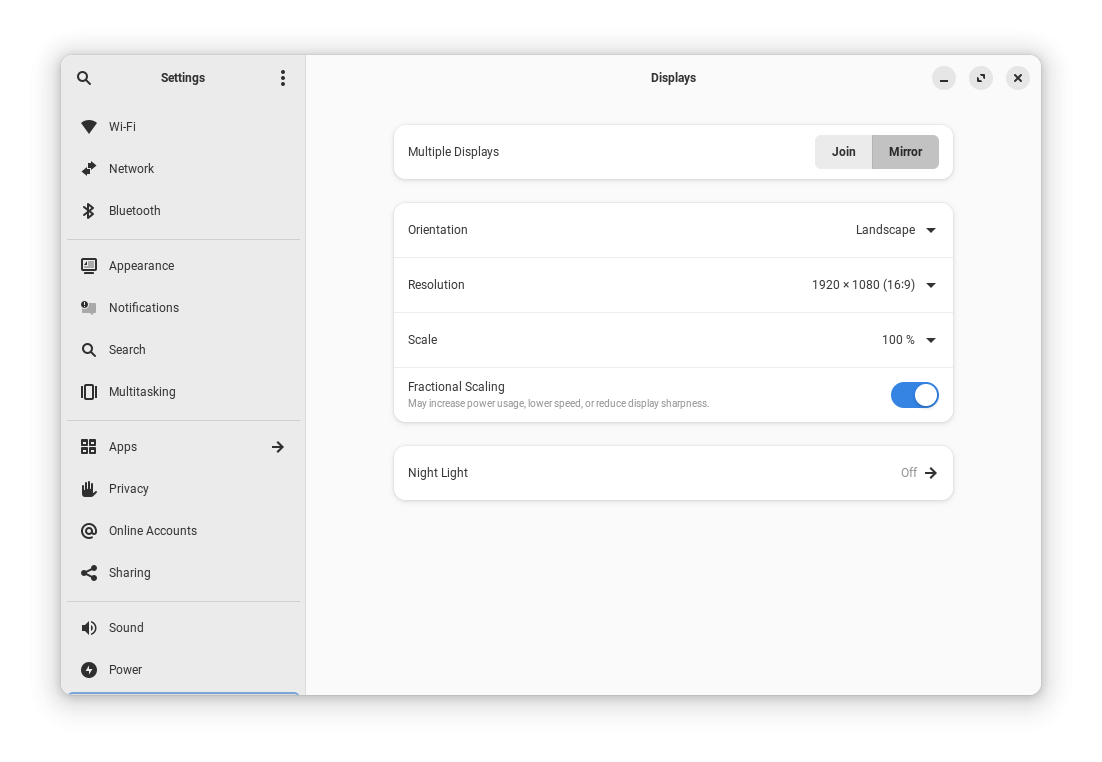
Task: Open the Appearance settings panel
Action: (141, 266)
